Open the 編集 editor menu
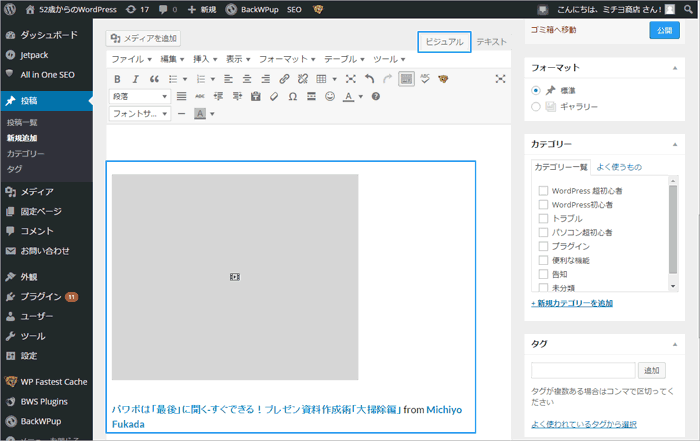700x441 pixels. [x=172, y=59]
